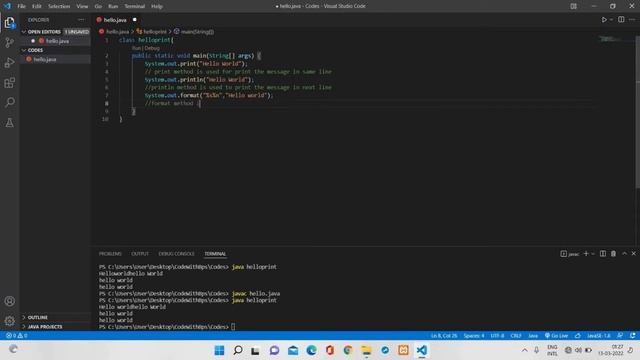The width and height of the screenshot is (640, 360).
Task: Open Explorer views and more actions
Action: 81,20
